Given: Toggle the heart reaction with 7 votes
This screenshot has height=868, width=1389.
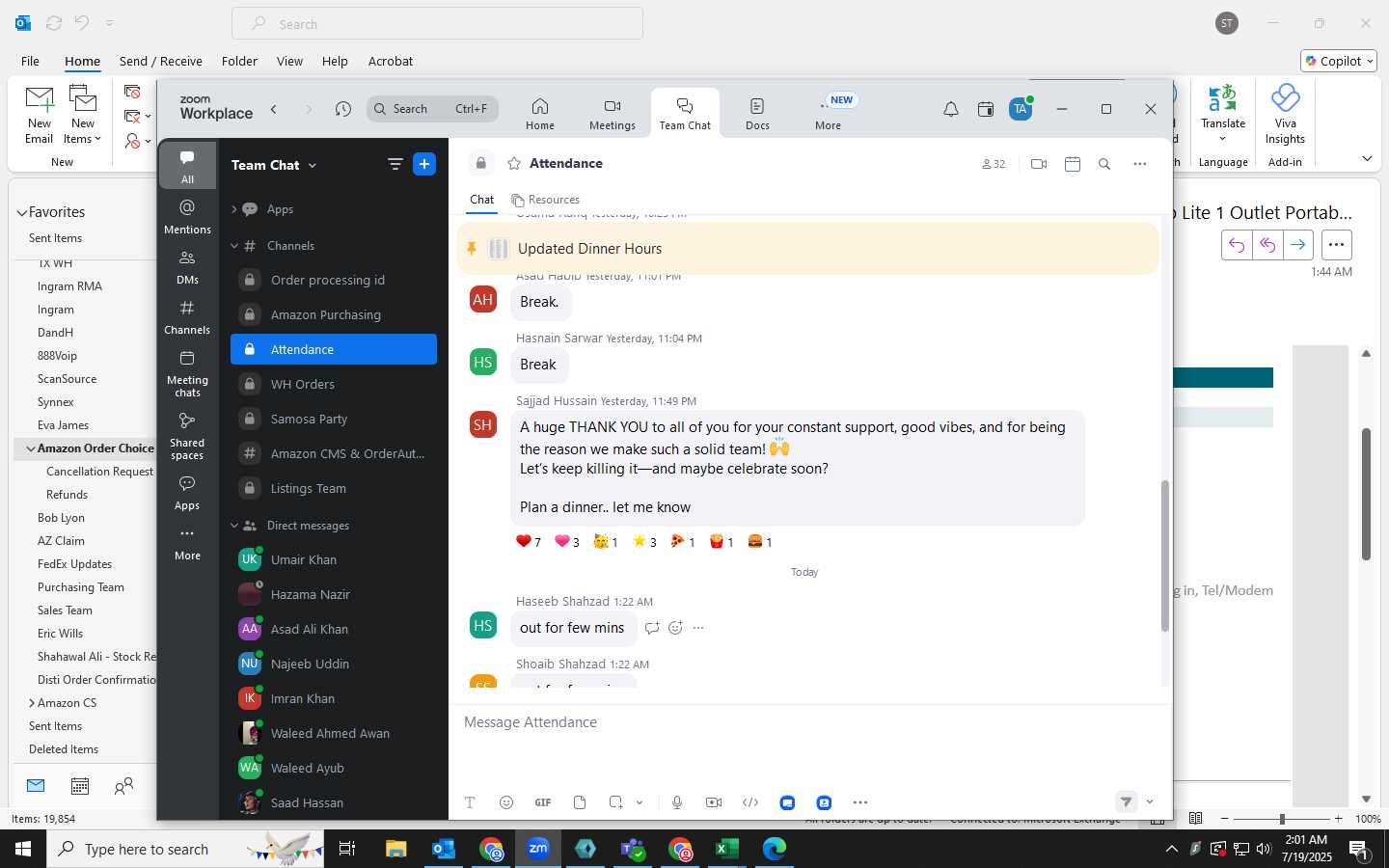Looking at the screenshot, I should (x=529, y=542).
